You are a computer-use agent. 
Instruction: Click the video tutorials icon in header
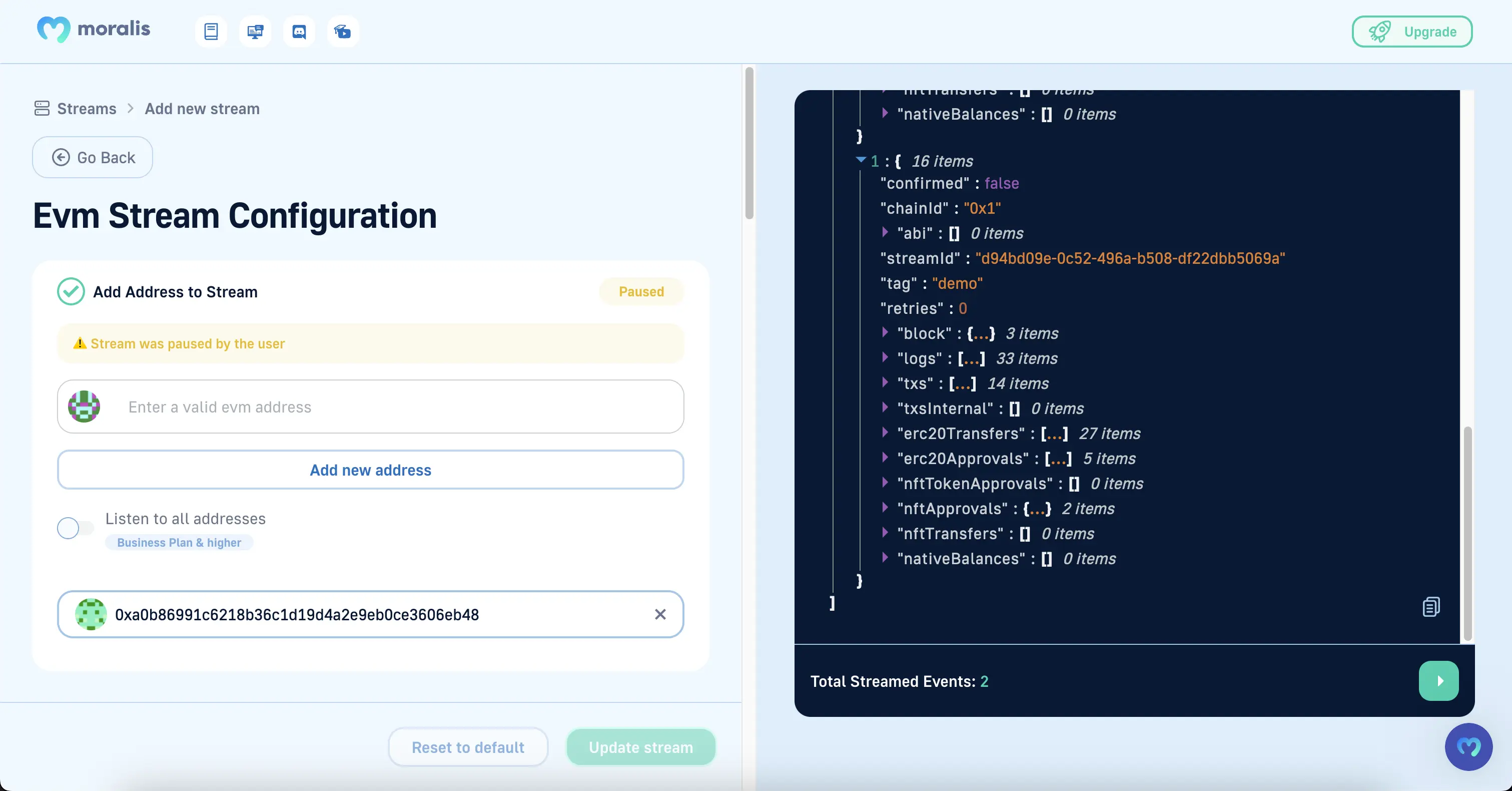point(343,32)
